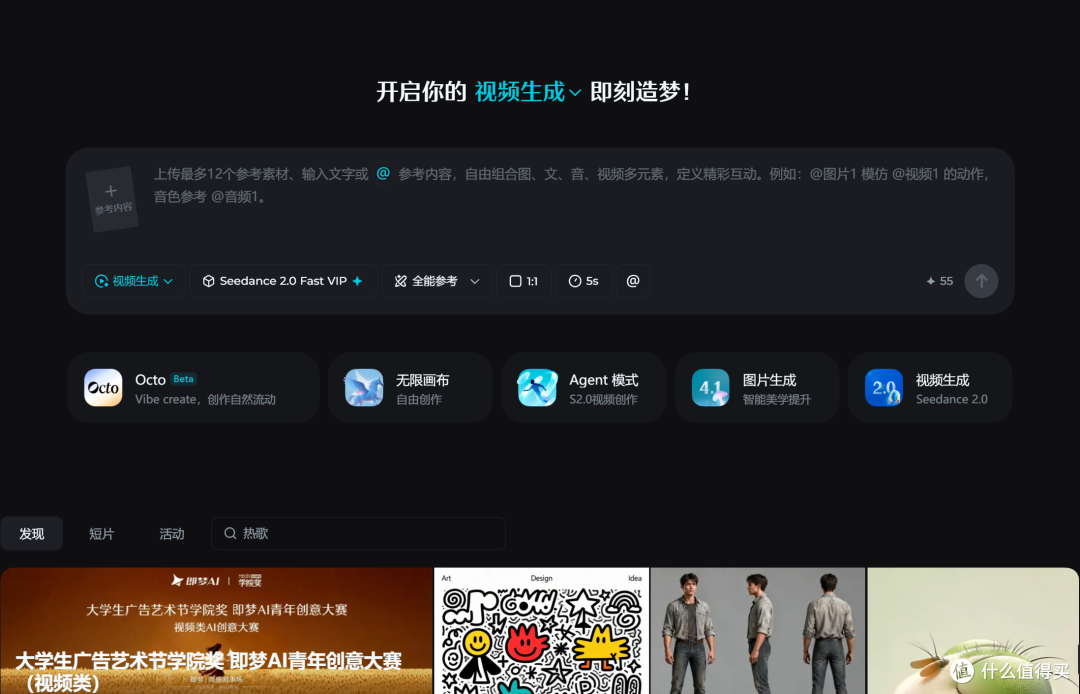Open the 1:1 aspect ratio selector

click(x=524, y=281)
